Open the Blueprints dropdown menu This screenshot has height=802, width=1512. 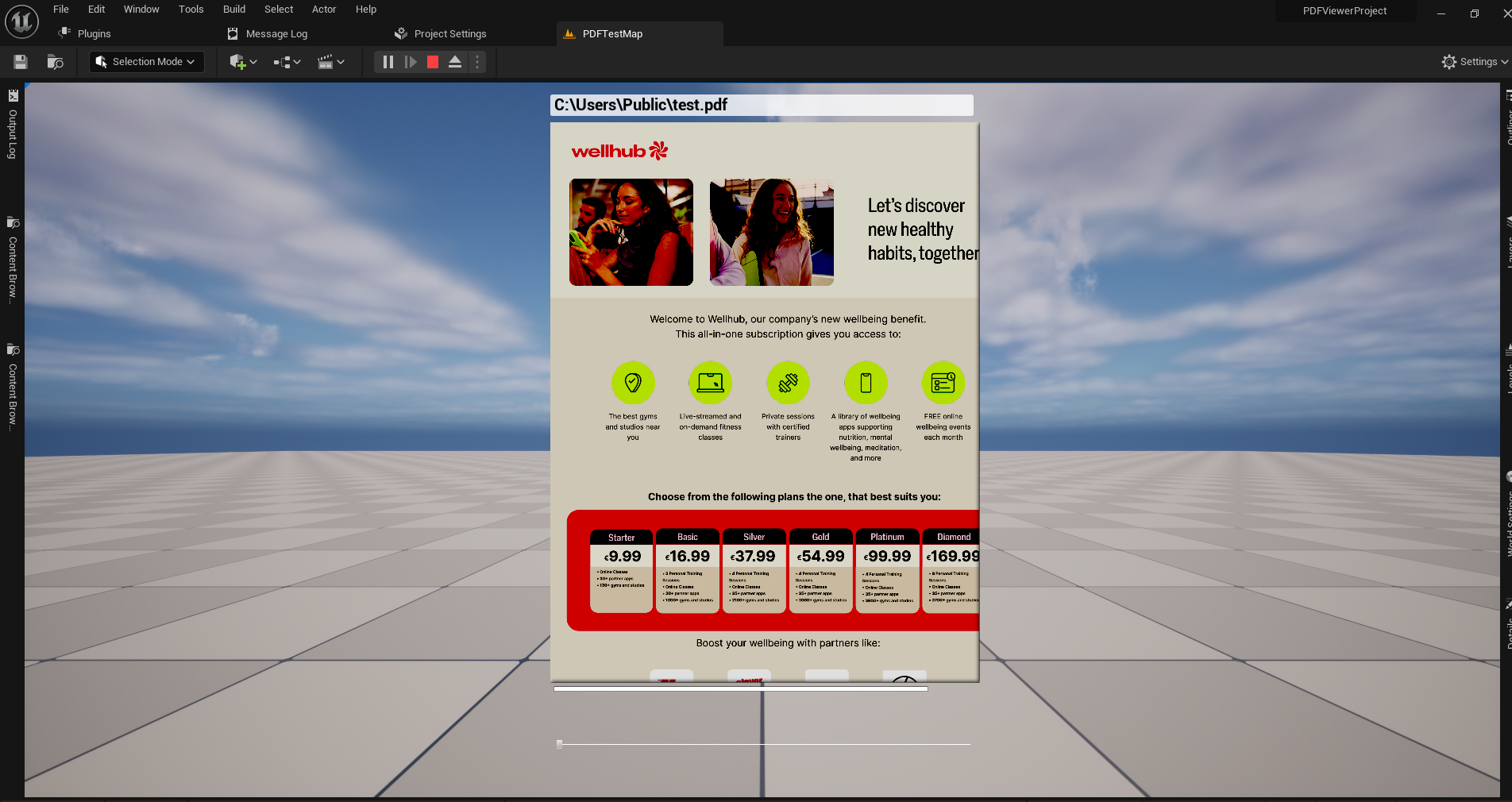click(x=287, y=62)
